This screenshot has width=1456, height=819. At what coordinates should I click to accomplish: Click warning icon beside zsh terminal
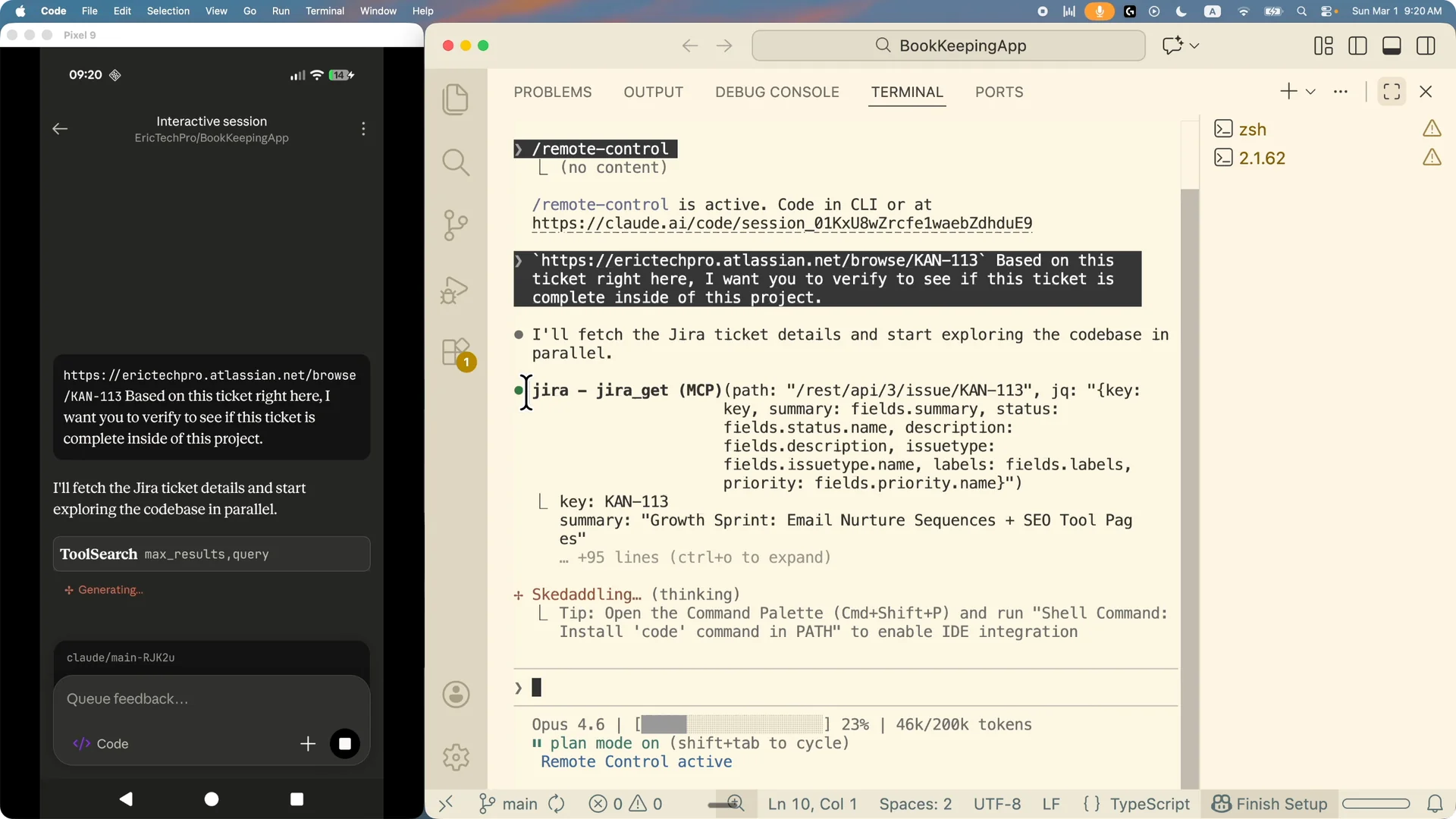[1432, 128]
